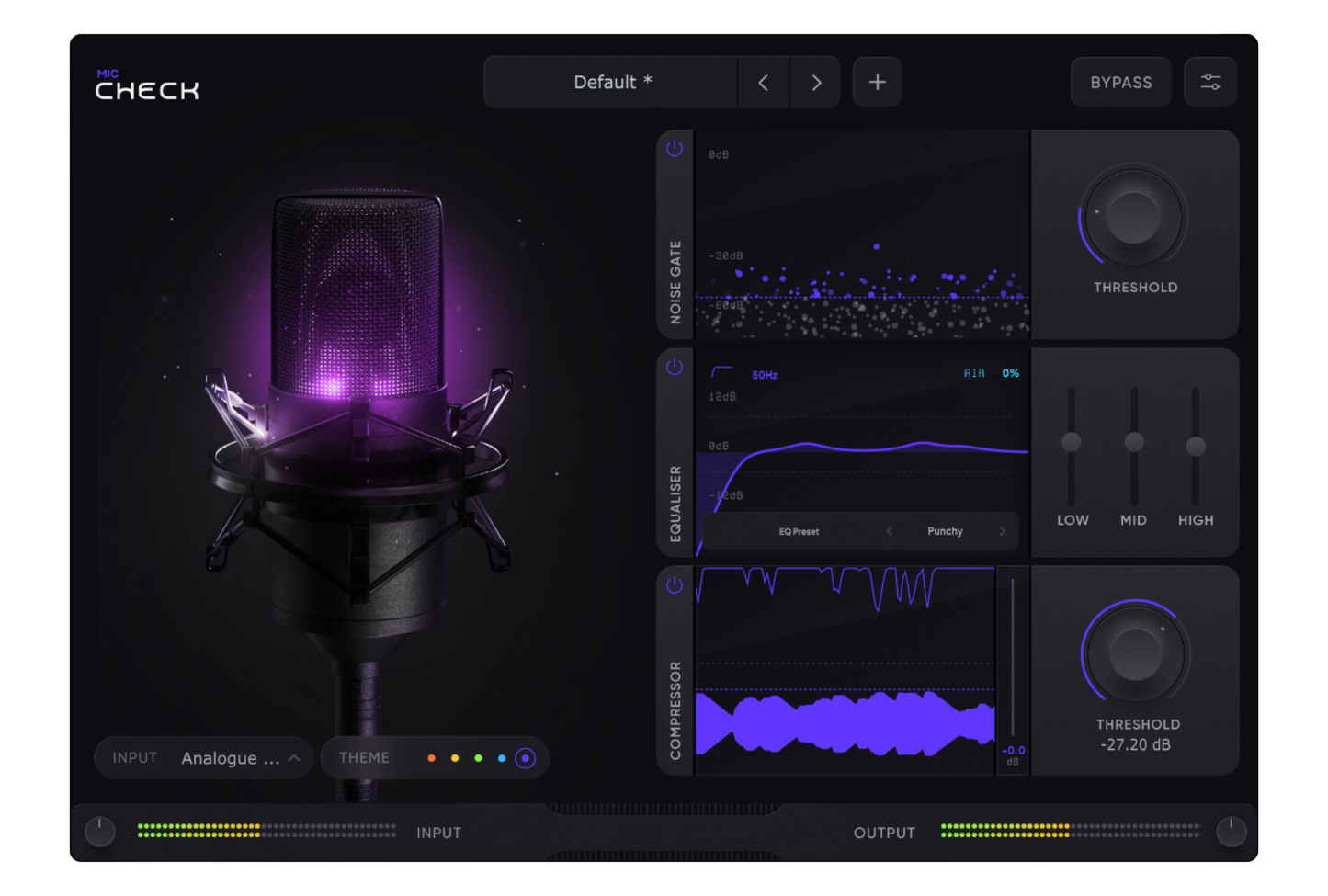Select the green theme color dot

click(x=478, y=758)
